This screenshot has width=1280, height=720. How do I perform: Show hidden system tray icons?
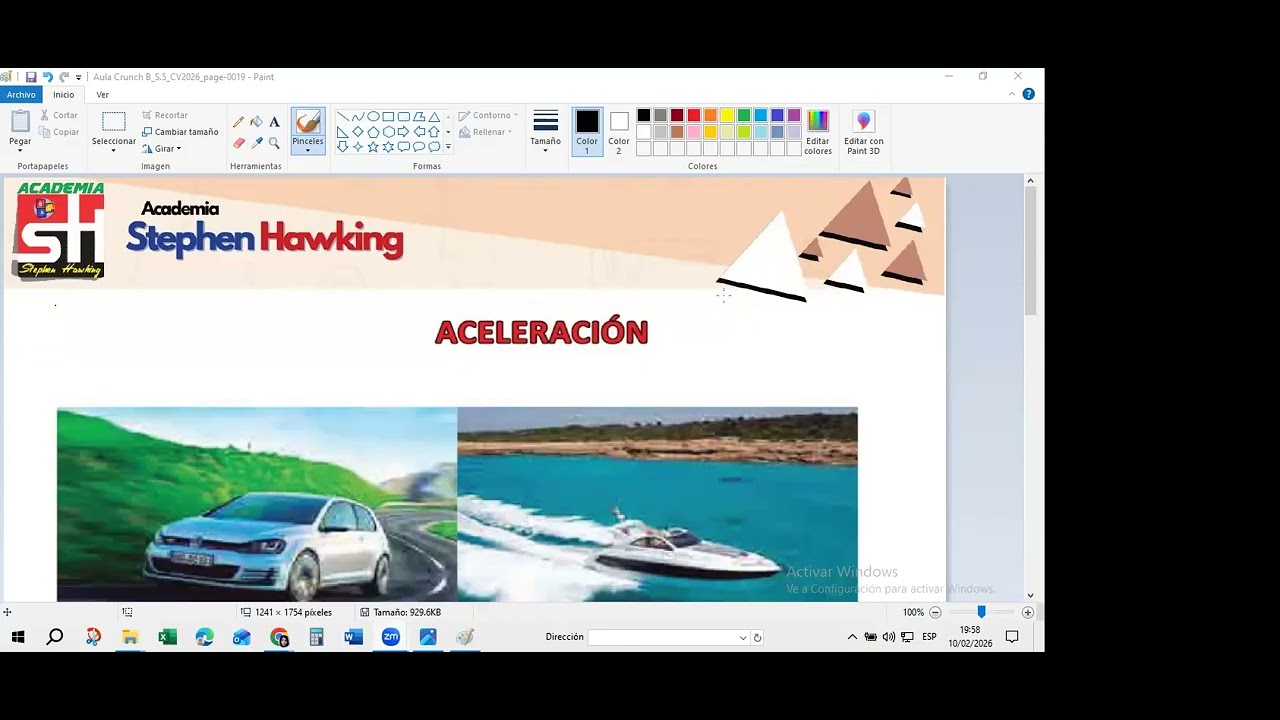pos(852,637)
